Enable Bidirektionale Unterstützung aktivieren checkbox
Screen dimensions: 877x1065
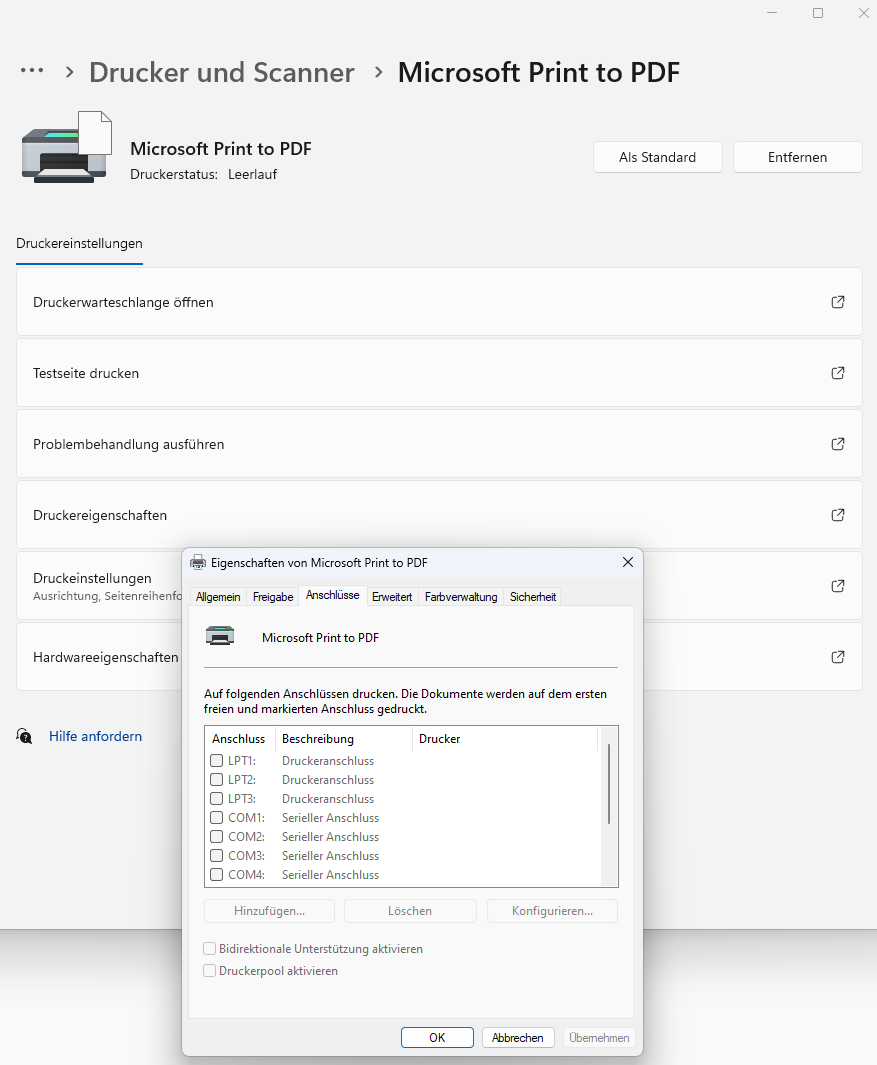pos(210,949)
